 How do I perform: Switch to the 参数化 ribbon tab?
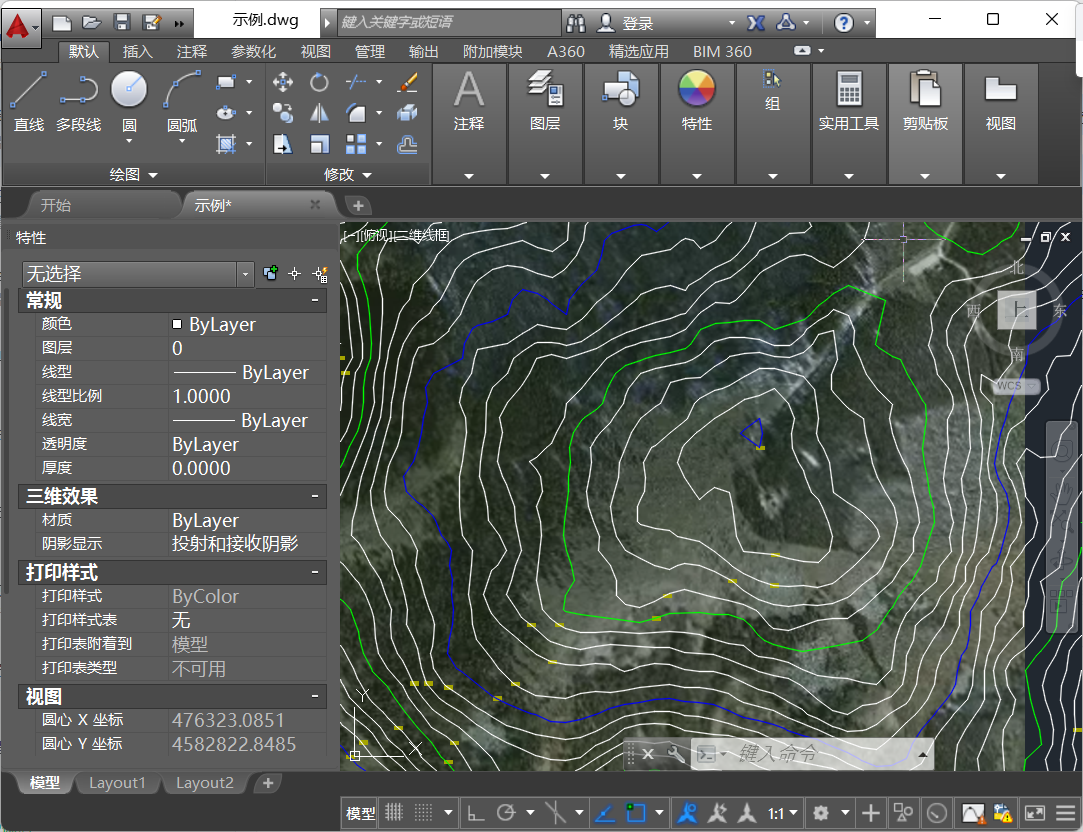[x=253, y=52]
